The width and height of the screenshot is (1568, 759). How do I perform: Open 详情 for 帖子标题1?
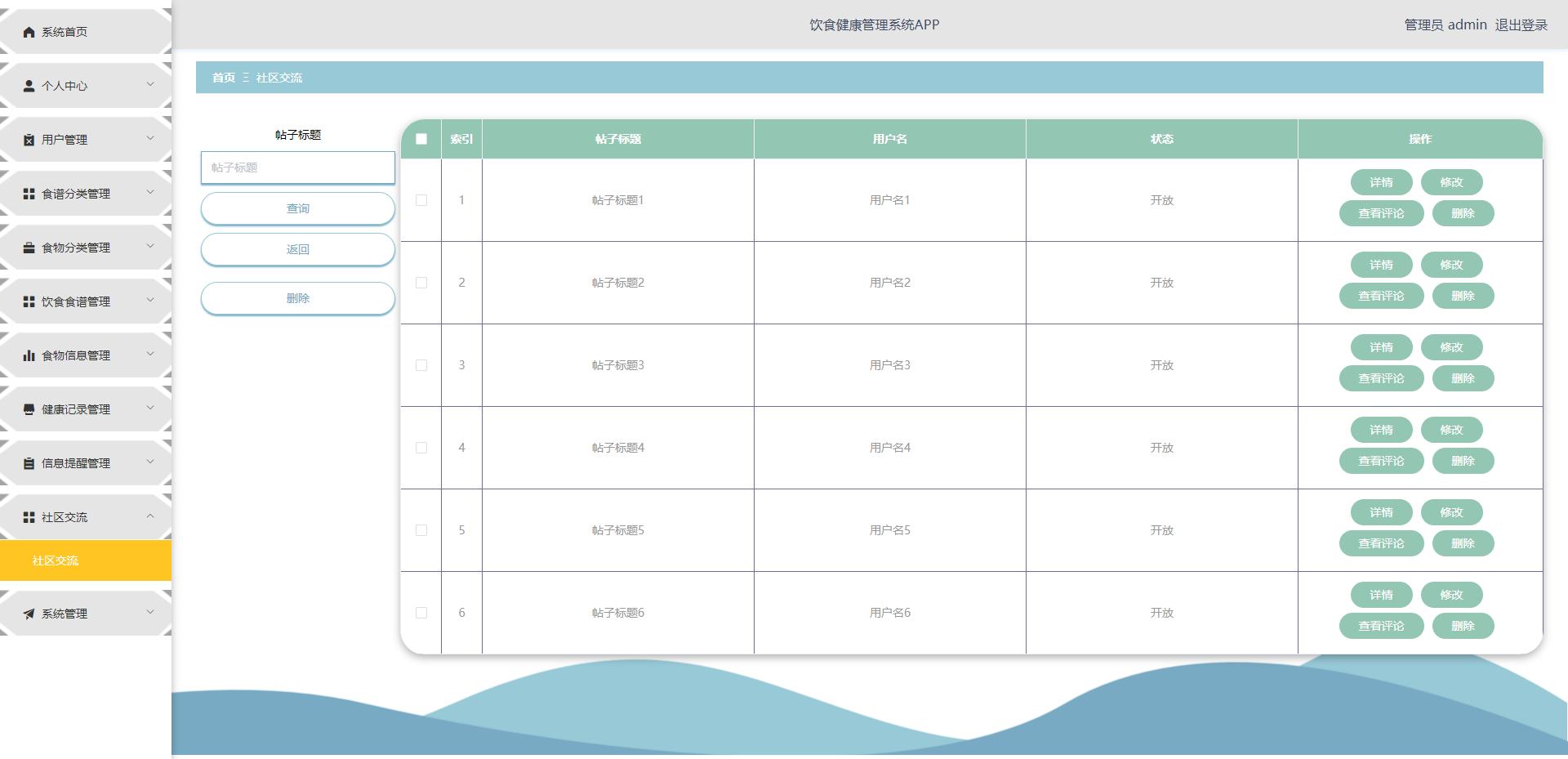[x=1381, y=182]
